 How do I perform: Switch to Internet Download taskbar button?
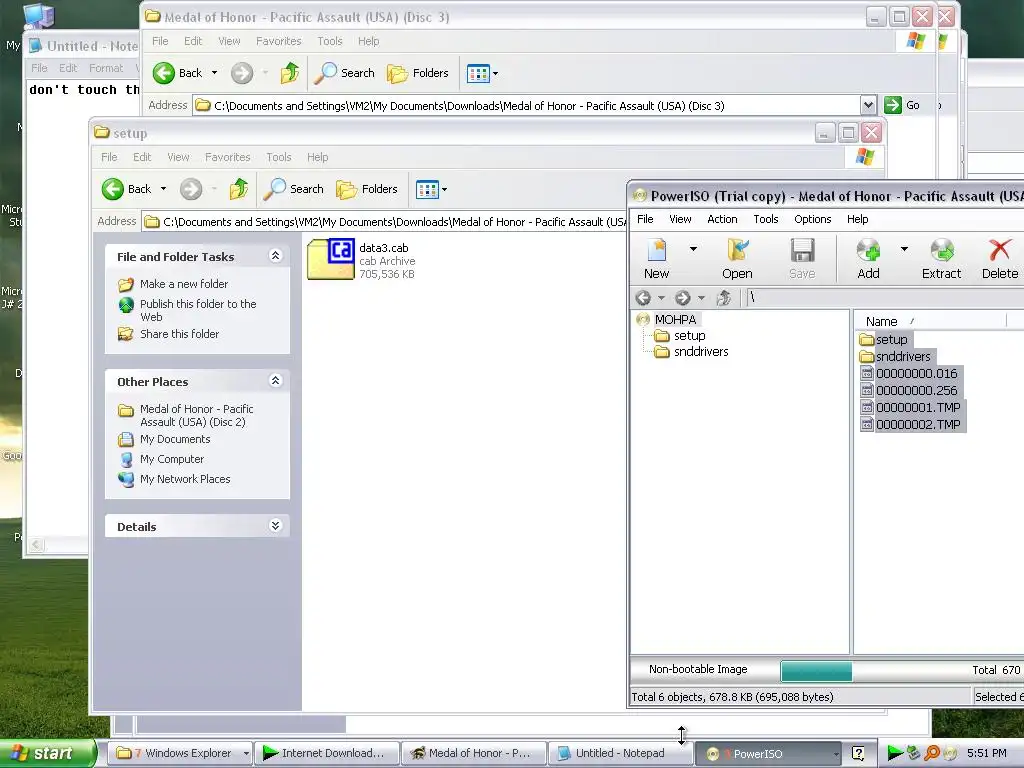(x=326, y=754)
